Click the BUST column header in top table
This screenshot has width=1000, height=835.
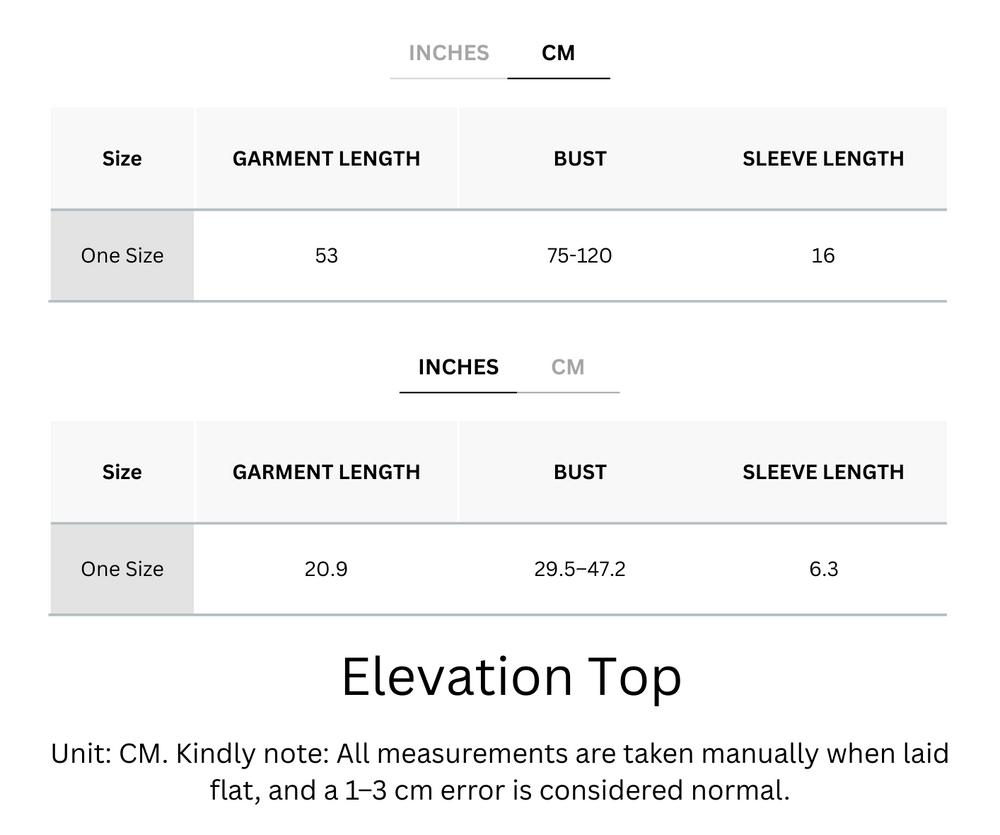579,158
